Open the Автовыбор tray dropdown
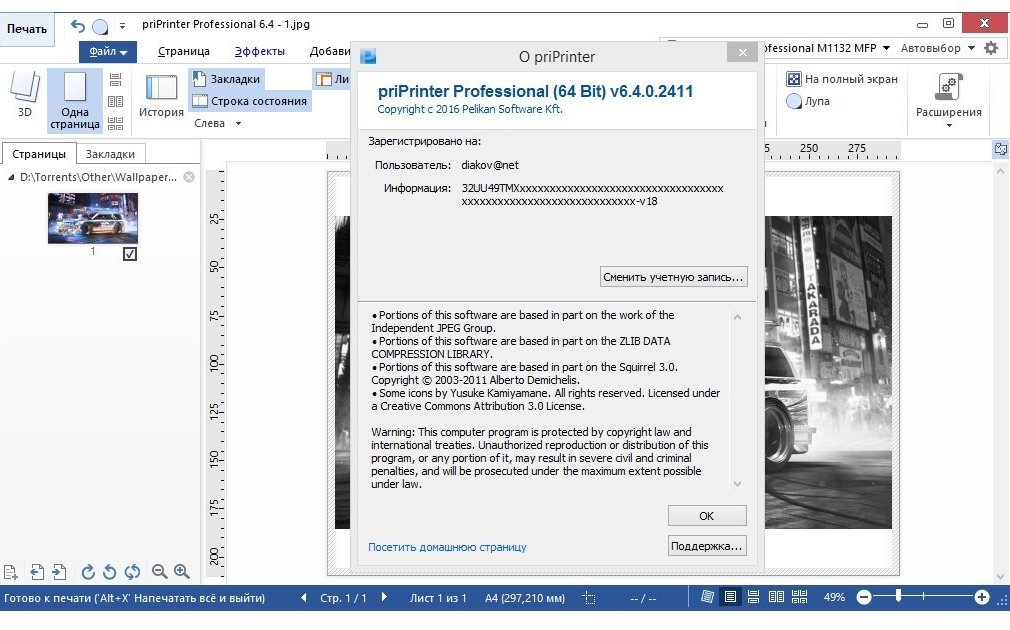Screen dimensions: 1010x630 [x=937, y=48]
